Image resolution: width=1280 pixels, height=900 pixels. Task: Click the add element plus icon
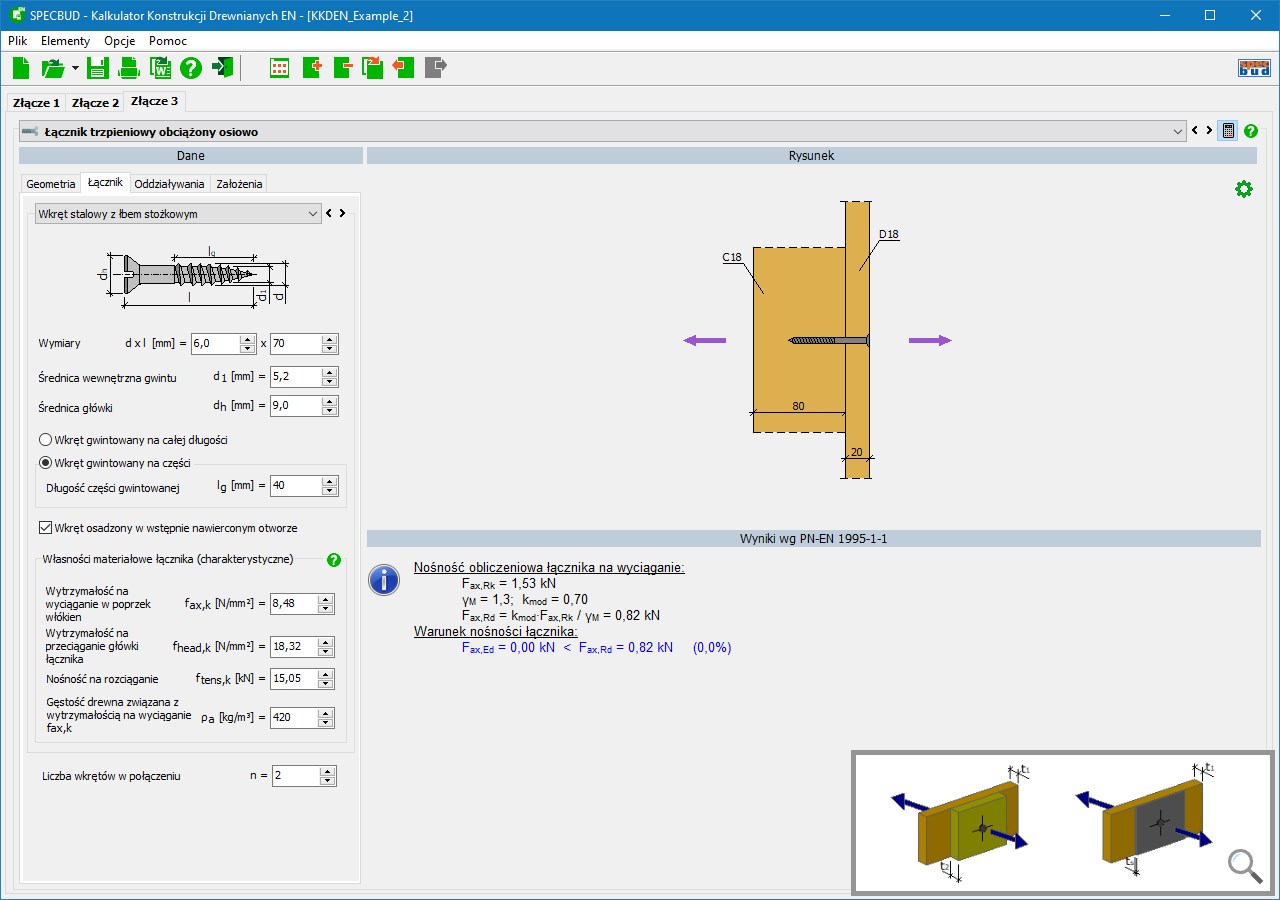click(312, 68)
